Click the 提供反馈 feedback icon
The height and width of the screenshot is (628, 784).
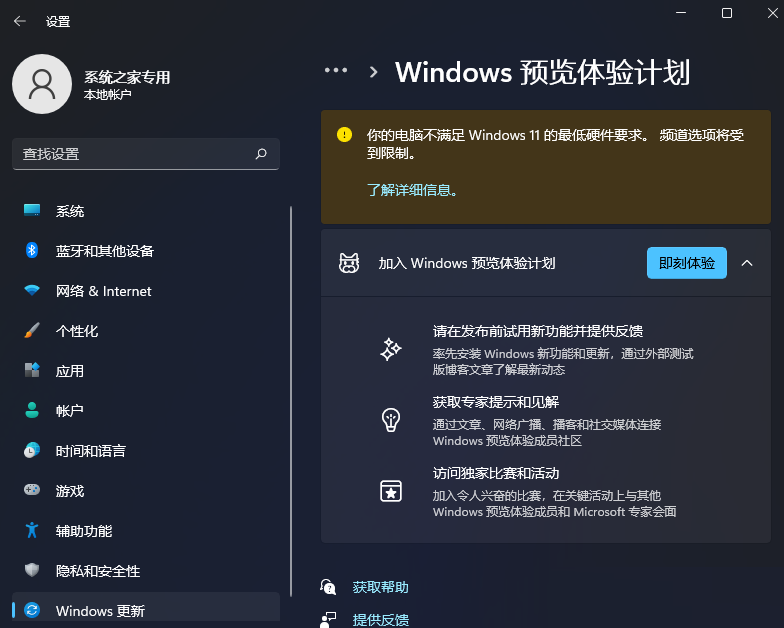[x=328, y=620]
